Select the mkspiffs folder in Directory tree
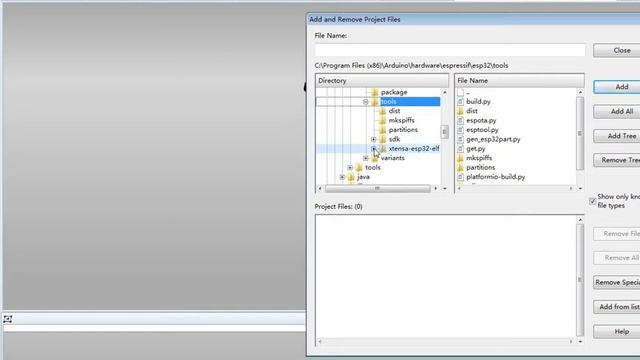 pyautogui.click(x=402, y=120)
